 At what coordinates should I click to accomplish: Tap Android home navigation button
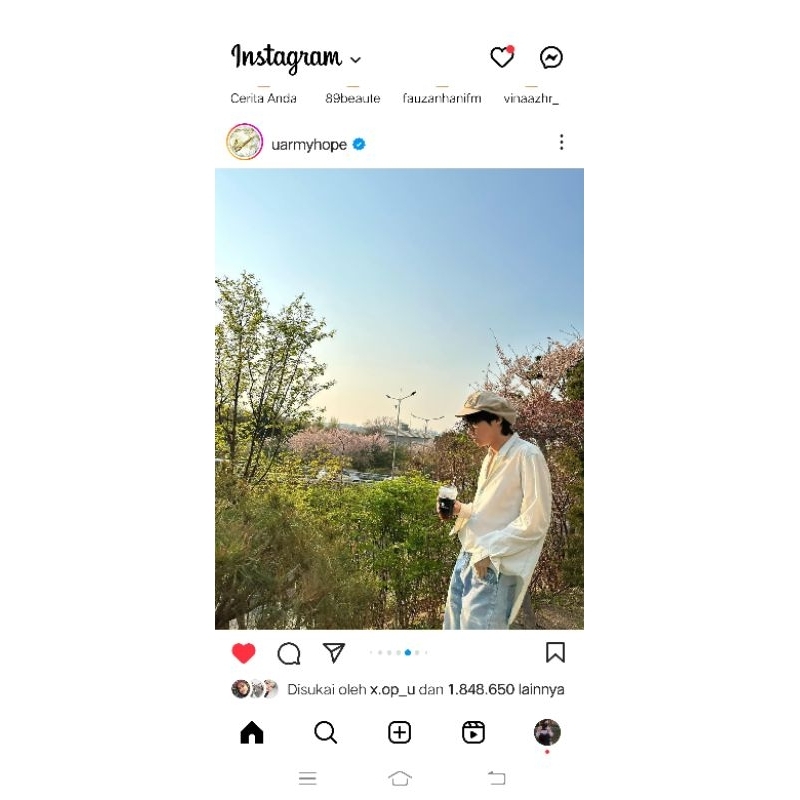(399, 779)
